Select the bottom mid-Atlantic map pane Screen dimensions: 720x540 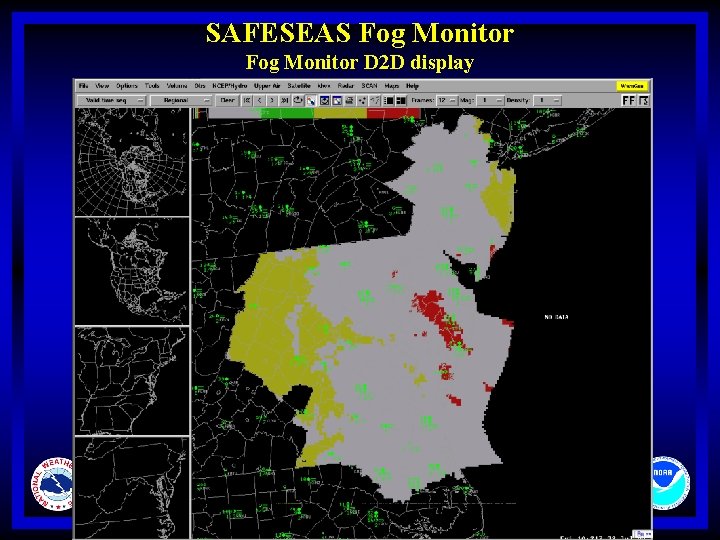[132, 488]
